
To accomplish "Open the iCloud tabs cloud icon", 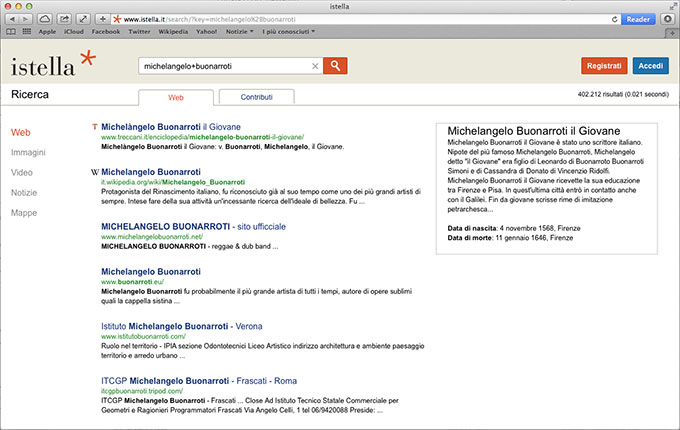I will tap(45, 19).
